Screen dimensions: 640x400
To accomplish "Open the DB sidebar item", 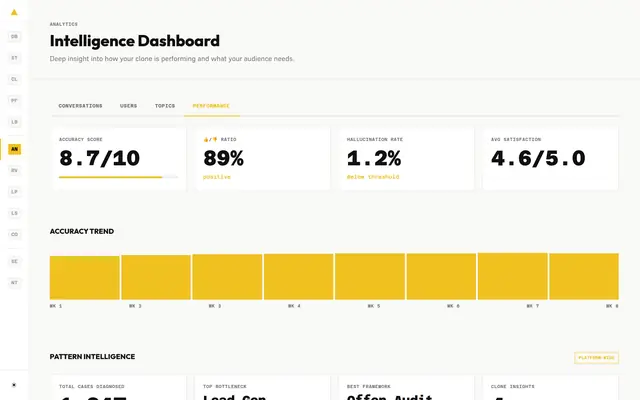I will [x=14, y=36].
